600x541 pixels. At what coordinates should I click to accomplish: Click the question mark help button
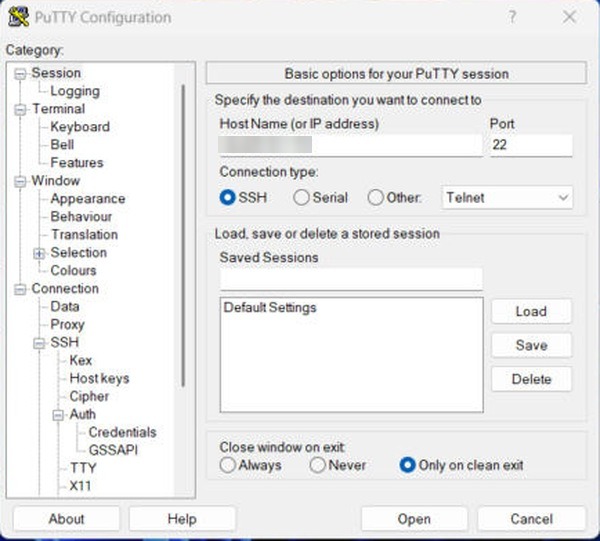click(x=512, y=17)
